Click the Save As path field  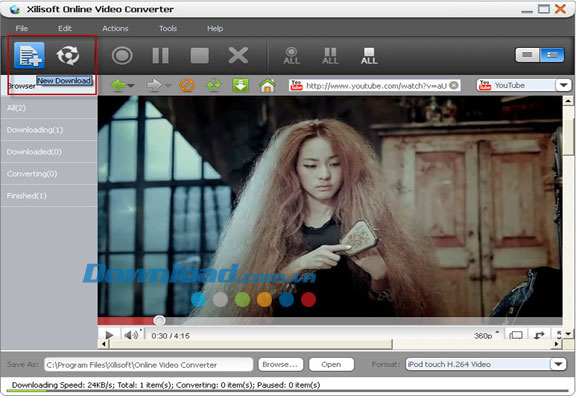click(149, 365)
